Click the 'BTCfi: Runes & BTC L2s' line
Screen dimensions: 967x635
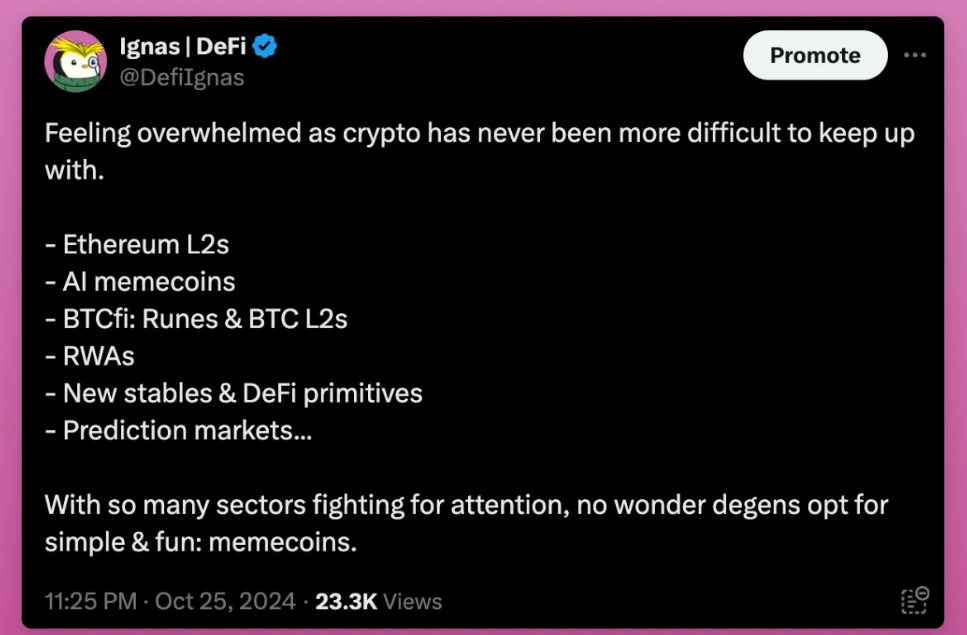196,319
